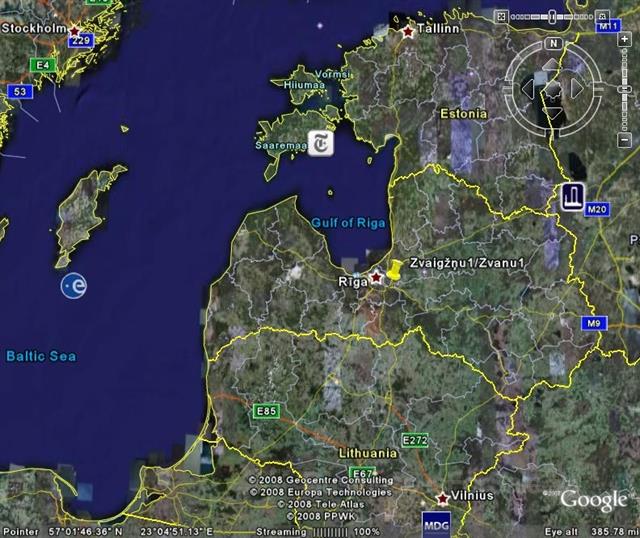Click the Riga capital star marker
The width and height of the screenshot is (640, 538).
tap(376, 277)
